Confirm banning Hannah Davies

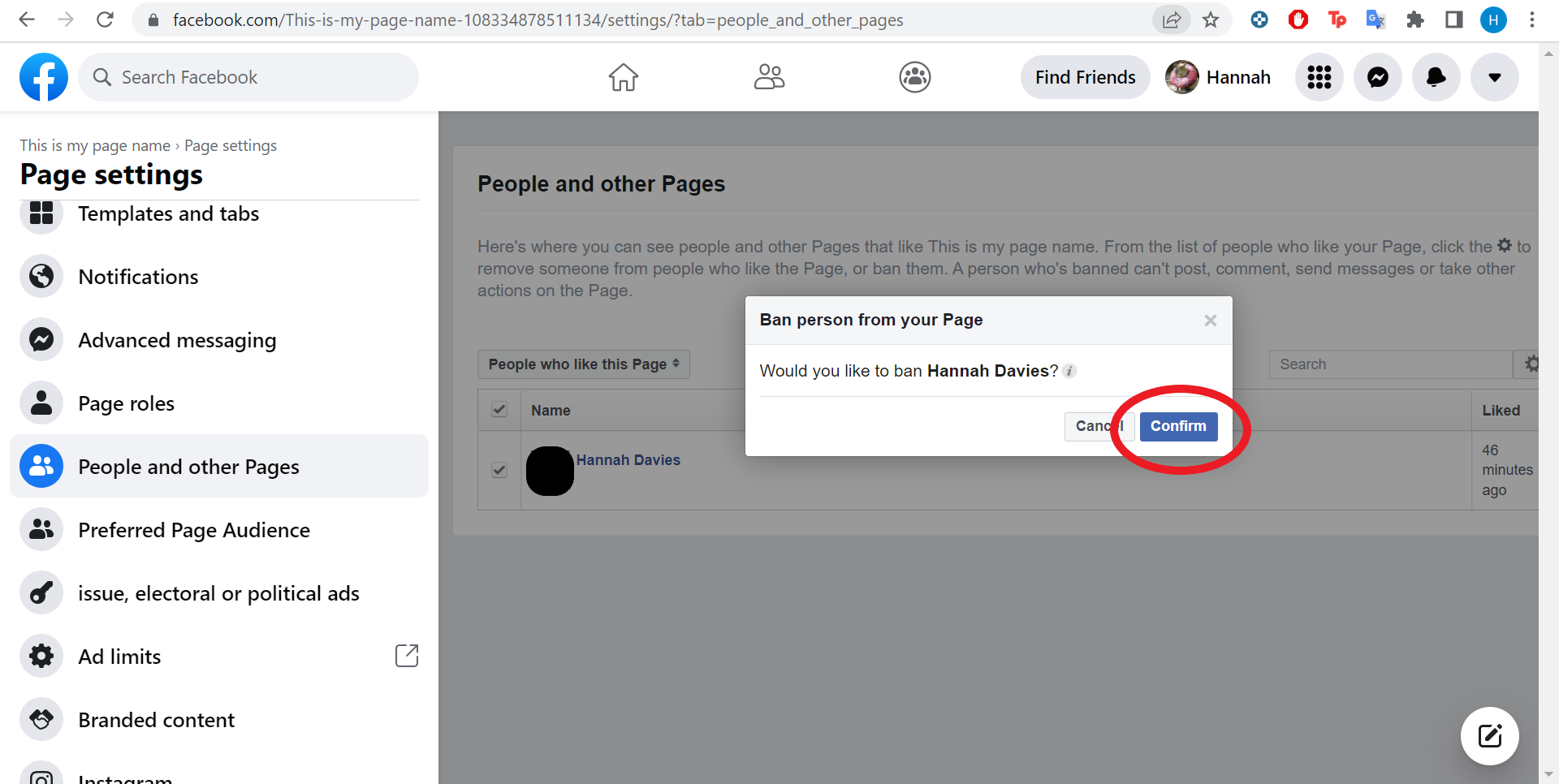(x=1178, y=426)
